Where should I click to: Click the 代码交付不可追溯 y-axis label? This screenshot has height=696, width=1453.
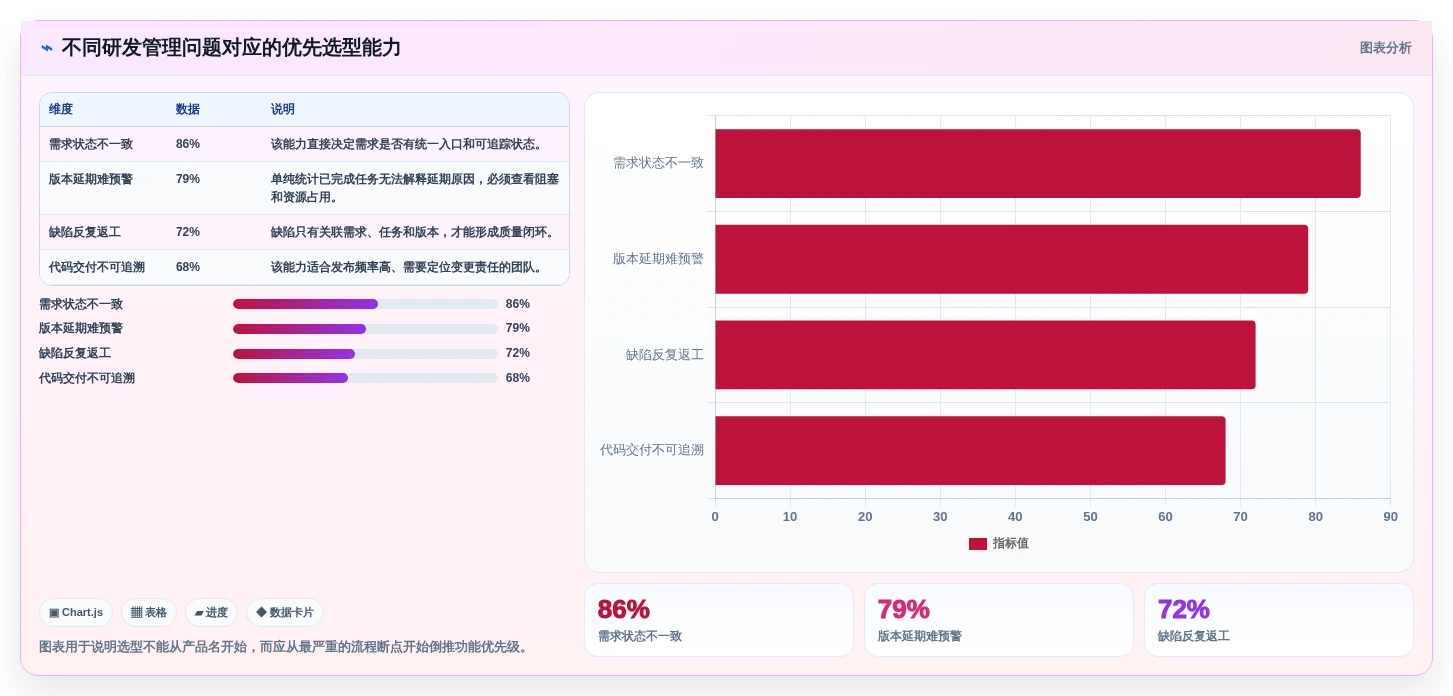[x=652, y=450]
